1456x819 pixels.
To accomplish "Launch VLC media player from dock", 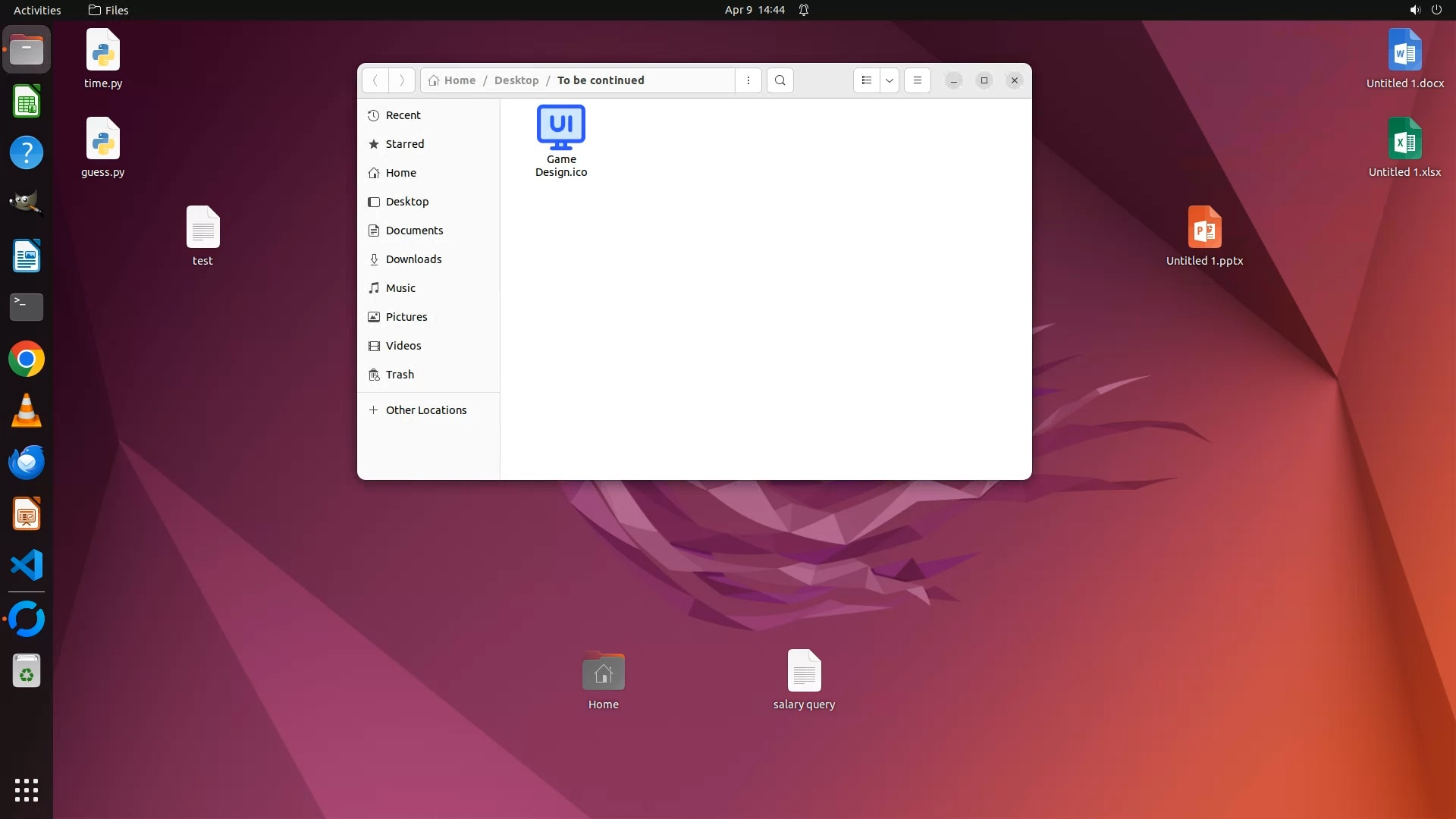I will point(27,411).
